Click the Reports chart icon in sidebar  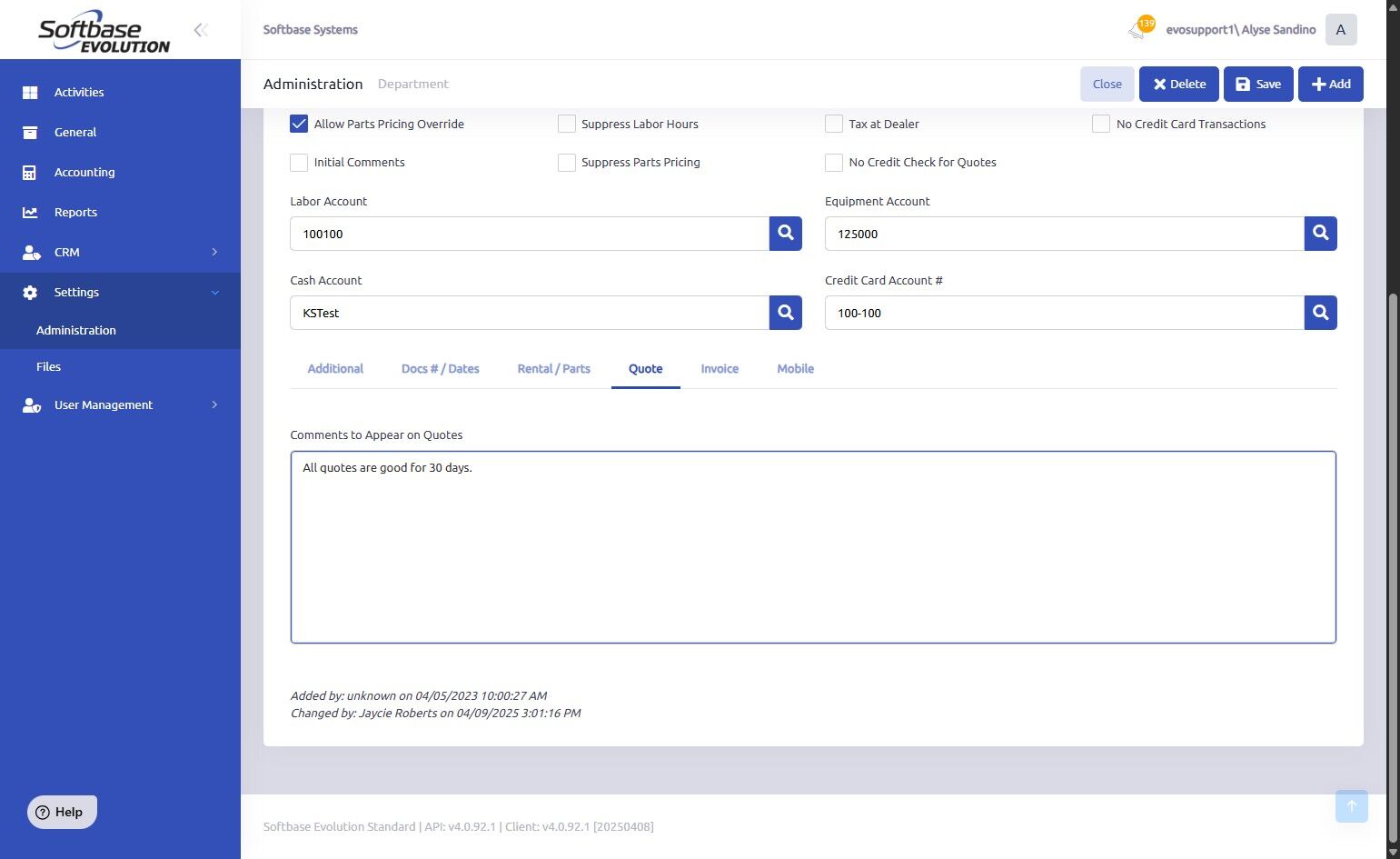click(x=30, y=212)
